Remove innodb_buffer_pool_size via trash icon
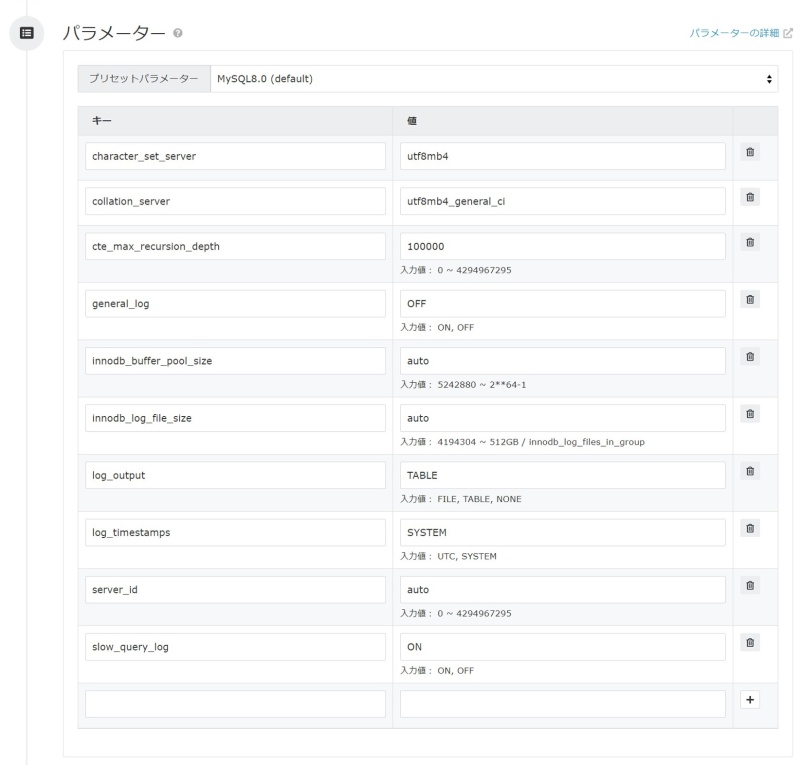The width and height of the screenshot is (800, 765). [750, 357]
